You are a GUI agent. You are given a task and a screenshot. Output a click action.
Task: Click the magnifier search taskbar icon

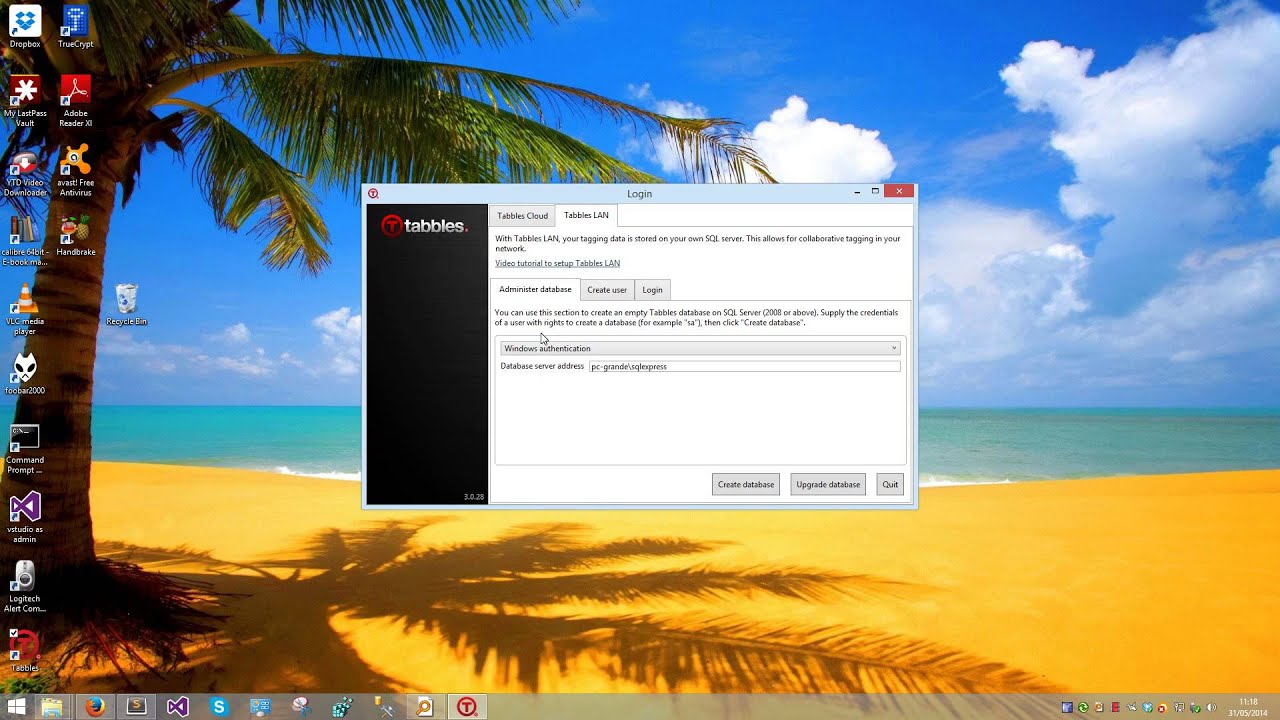[425, 707]
